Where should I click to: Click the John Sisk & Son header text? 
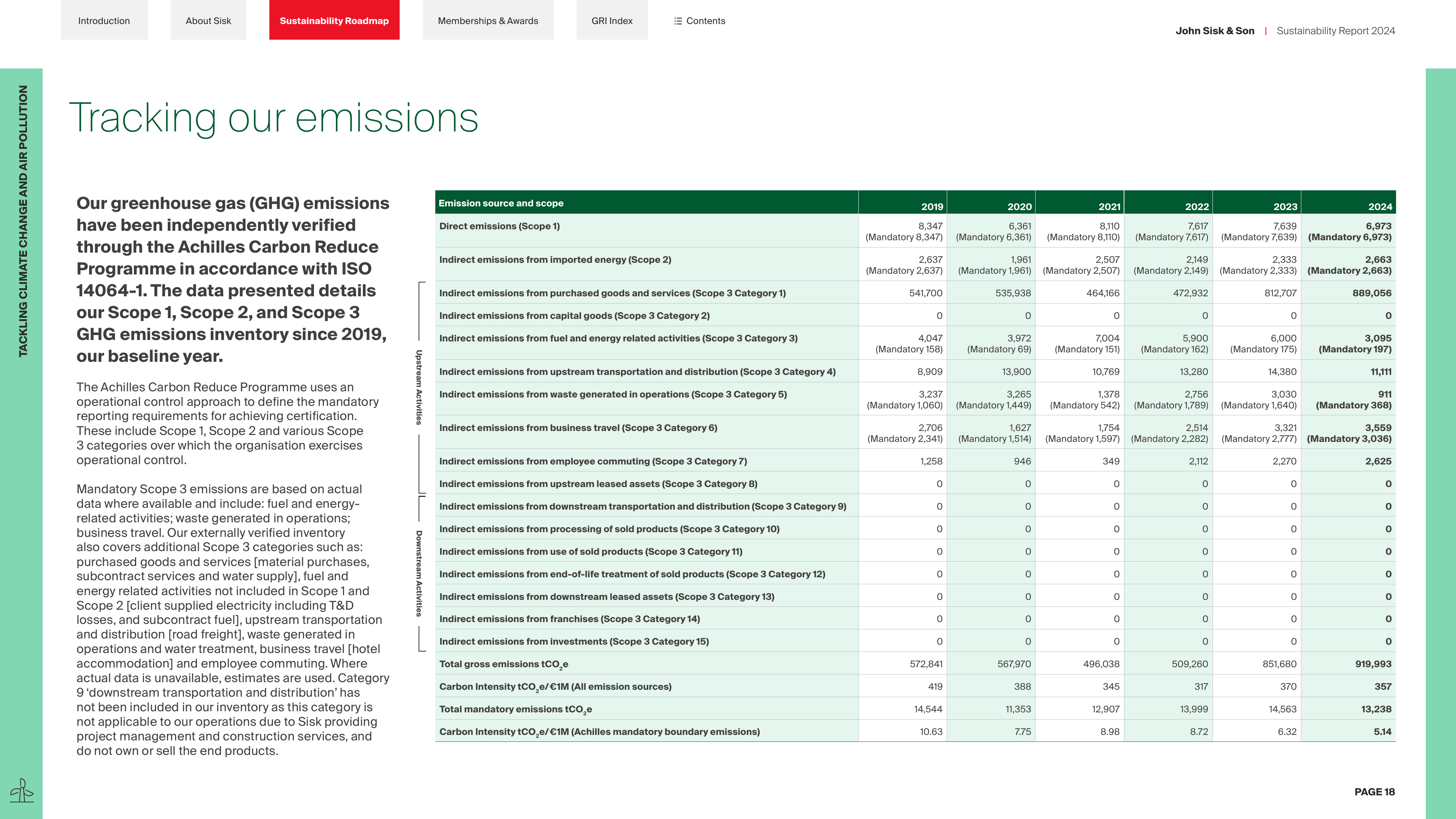click(1215, 31)
